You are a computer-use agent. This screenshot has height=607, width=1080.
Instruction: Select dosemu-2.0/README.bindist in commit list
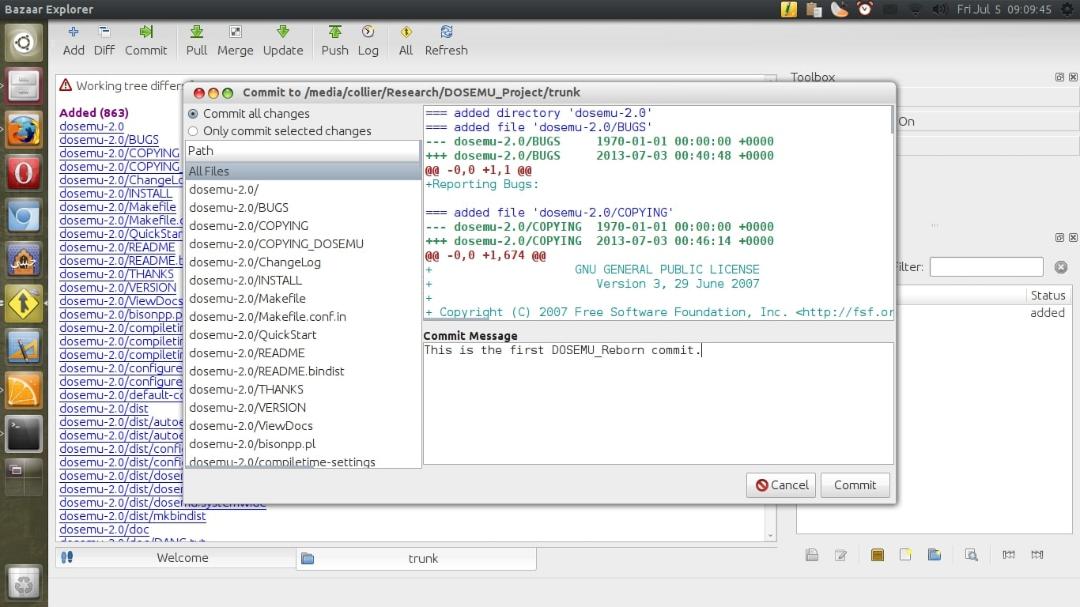pos(267,371)
